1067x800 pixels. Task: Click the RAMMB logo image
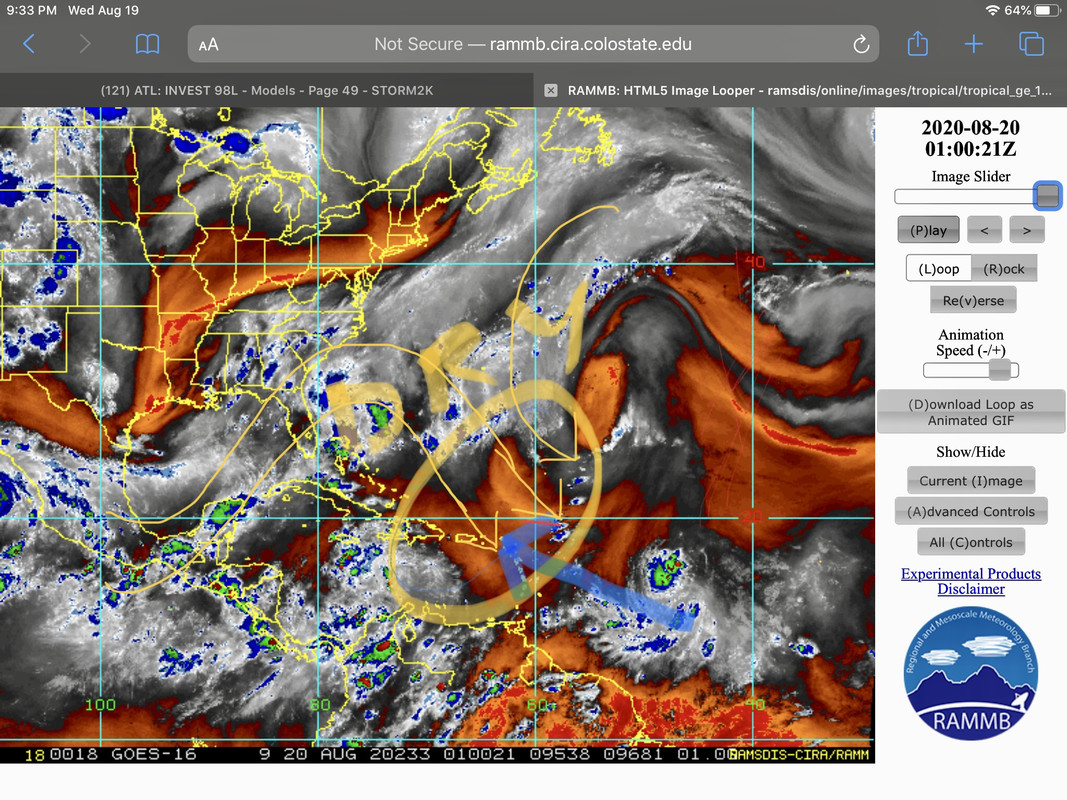tap(971, 673)
